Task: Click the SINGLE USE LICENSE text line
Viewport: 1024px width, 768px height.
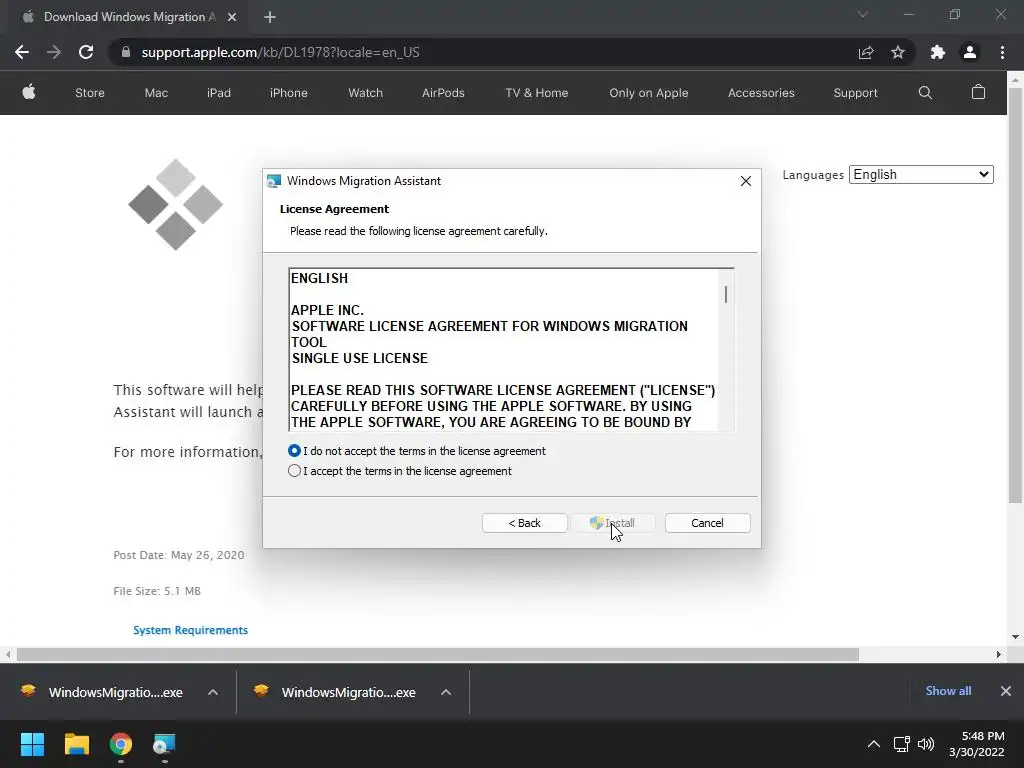Action: (x=359, y=358)
